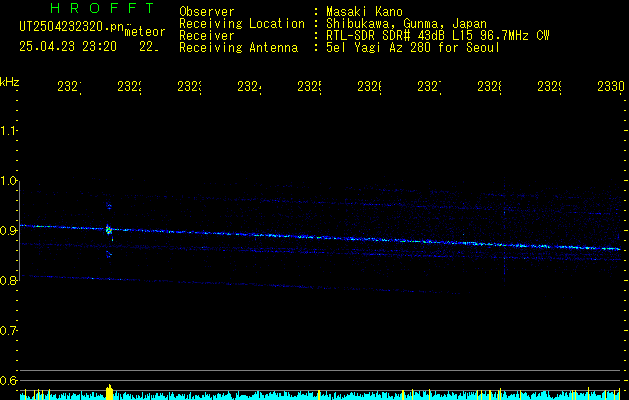
Task: Click the 0.6 frequency axis label
Action: 9,380
